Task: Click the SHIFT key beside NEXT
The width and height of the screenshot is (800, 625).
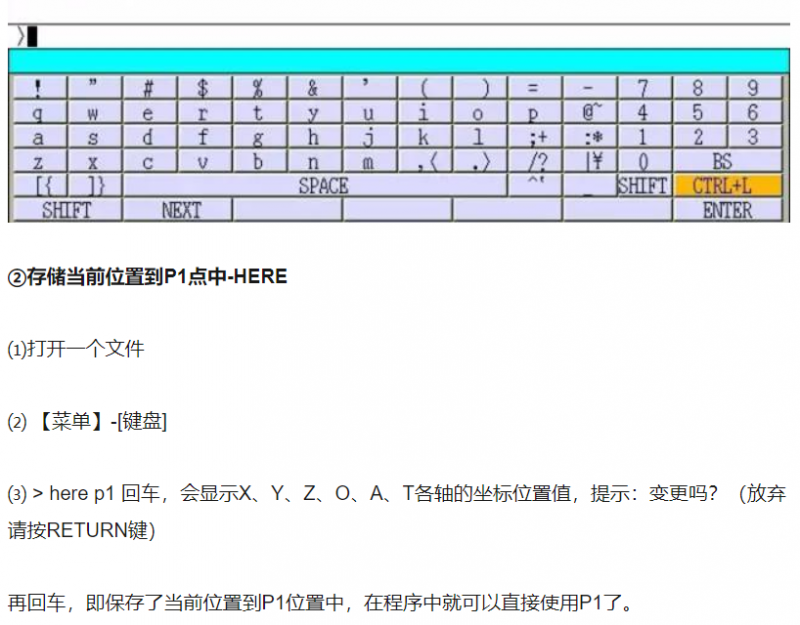Action: pos(67,210)
